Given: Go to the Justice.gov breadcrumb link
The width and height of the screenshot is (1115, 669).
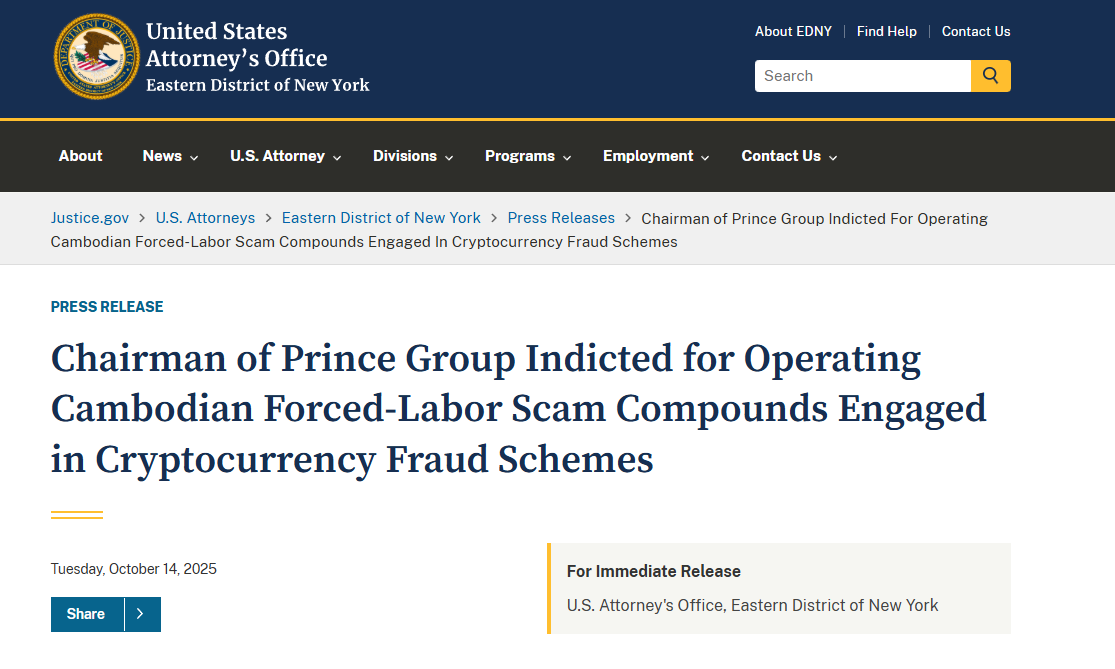Looking at the screenshot, I should [90, 218].
